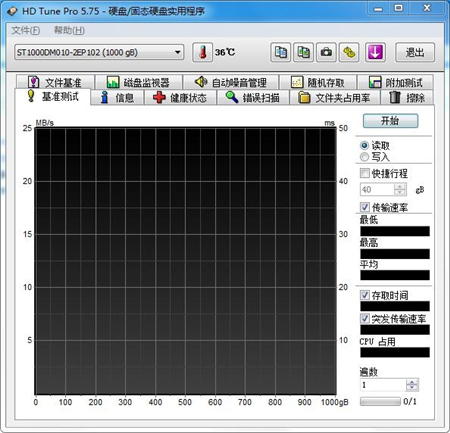Click the purple download arrow icon

pos(375,52)
